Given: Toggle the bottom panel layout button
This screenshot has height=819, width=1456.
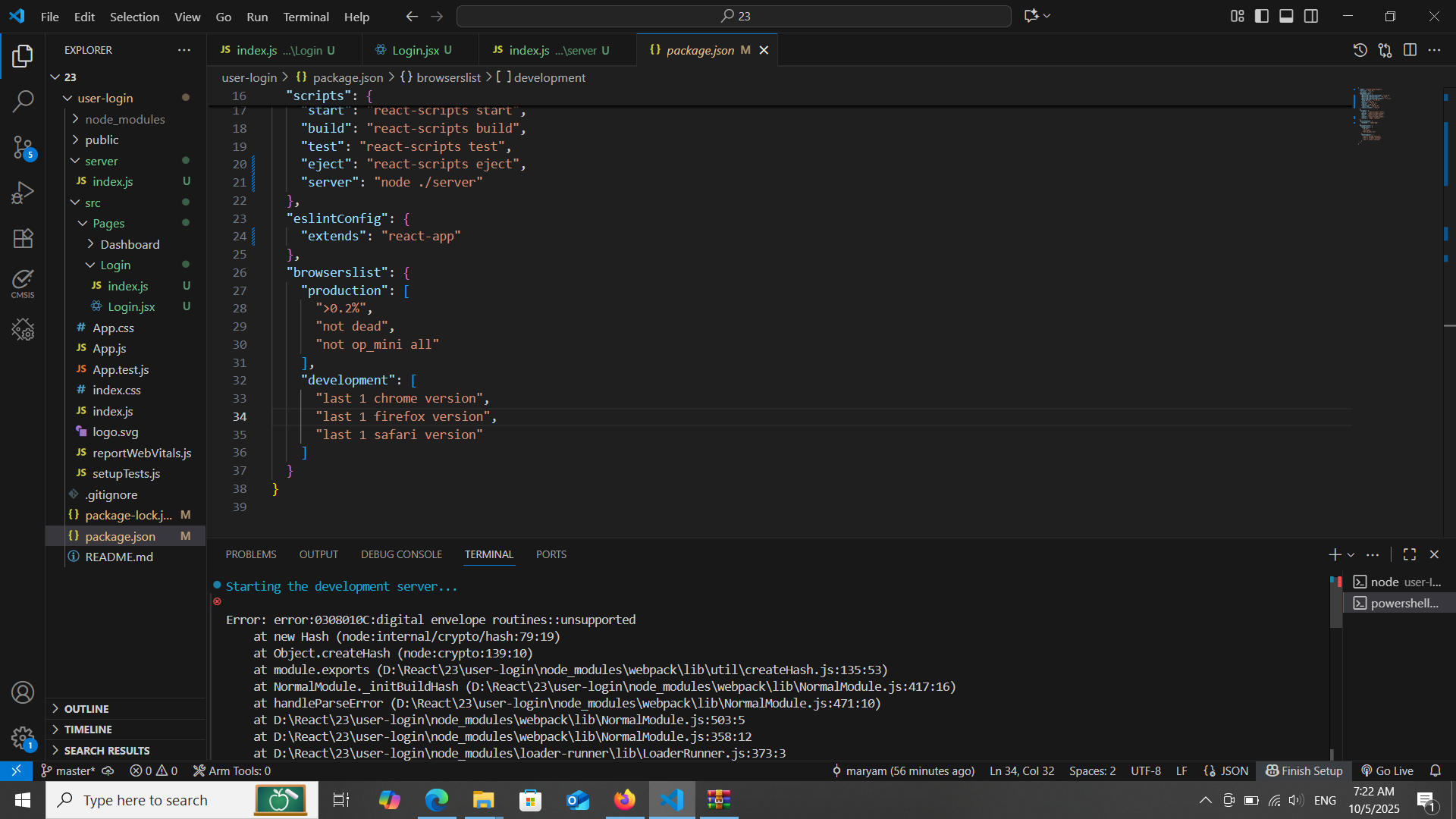Looking at the screenshot, I should click(1286, 16).
